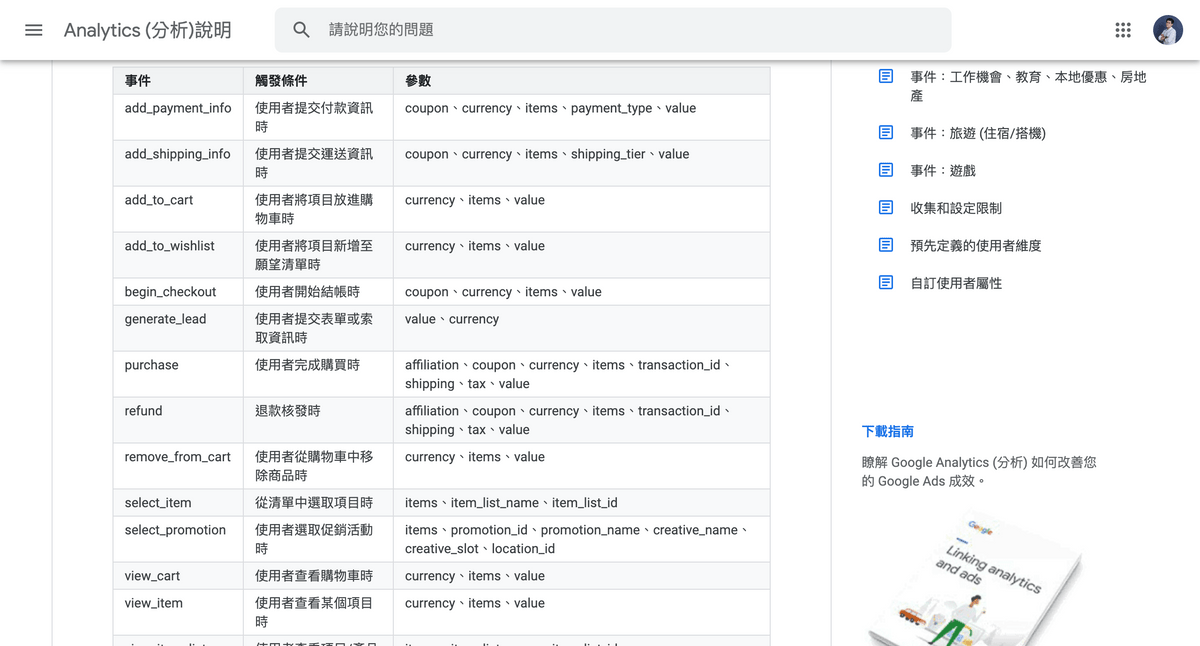Screen dimensions: 1200x646
Task: Click the user profile avatar
Action: 1168,30
